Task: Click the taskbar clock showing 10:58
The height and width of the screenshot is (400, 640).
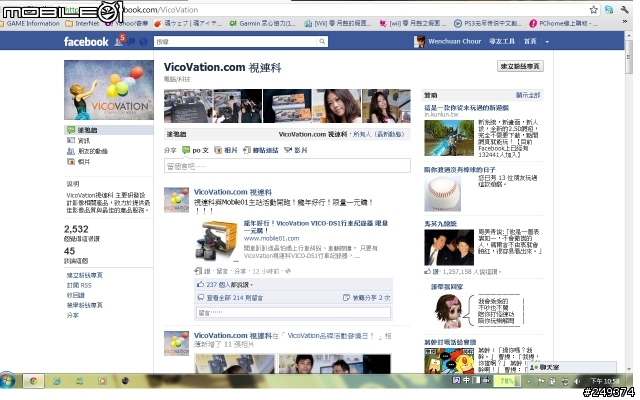Action: point(605,381)
